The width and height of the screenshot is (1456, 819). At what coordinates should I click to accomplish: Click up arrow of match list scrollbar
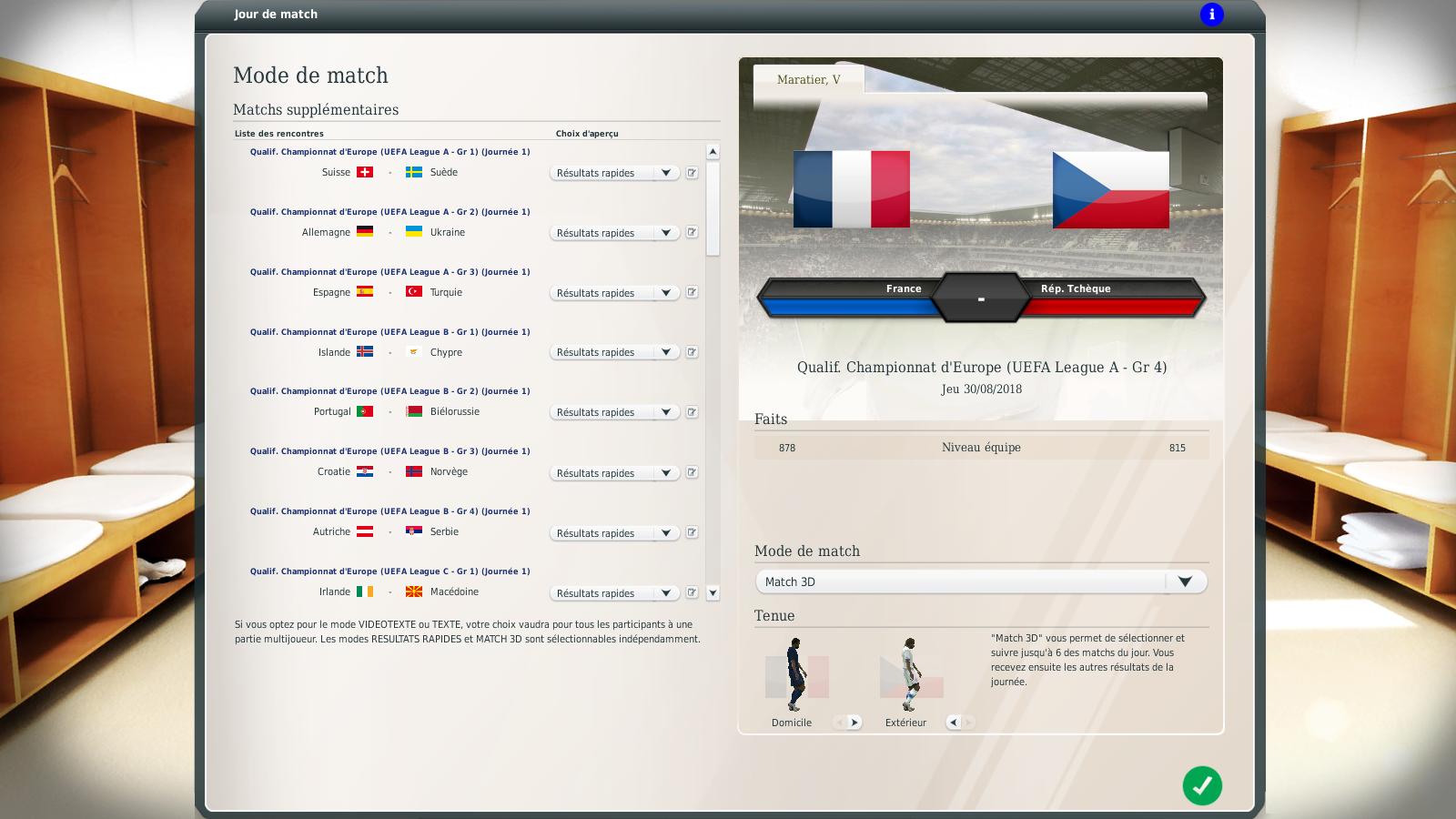(713, 152)
